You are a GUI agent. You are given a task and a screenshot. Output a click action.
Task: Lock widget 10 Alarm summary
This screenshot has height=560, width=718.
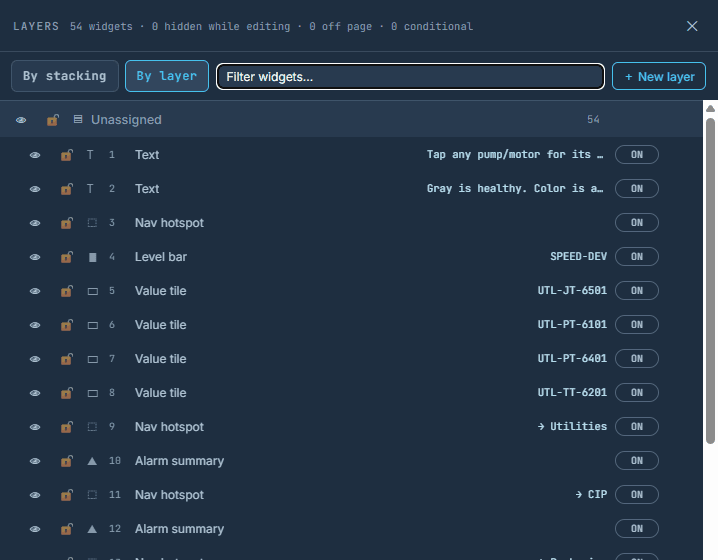click(x=67, y=461)
